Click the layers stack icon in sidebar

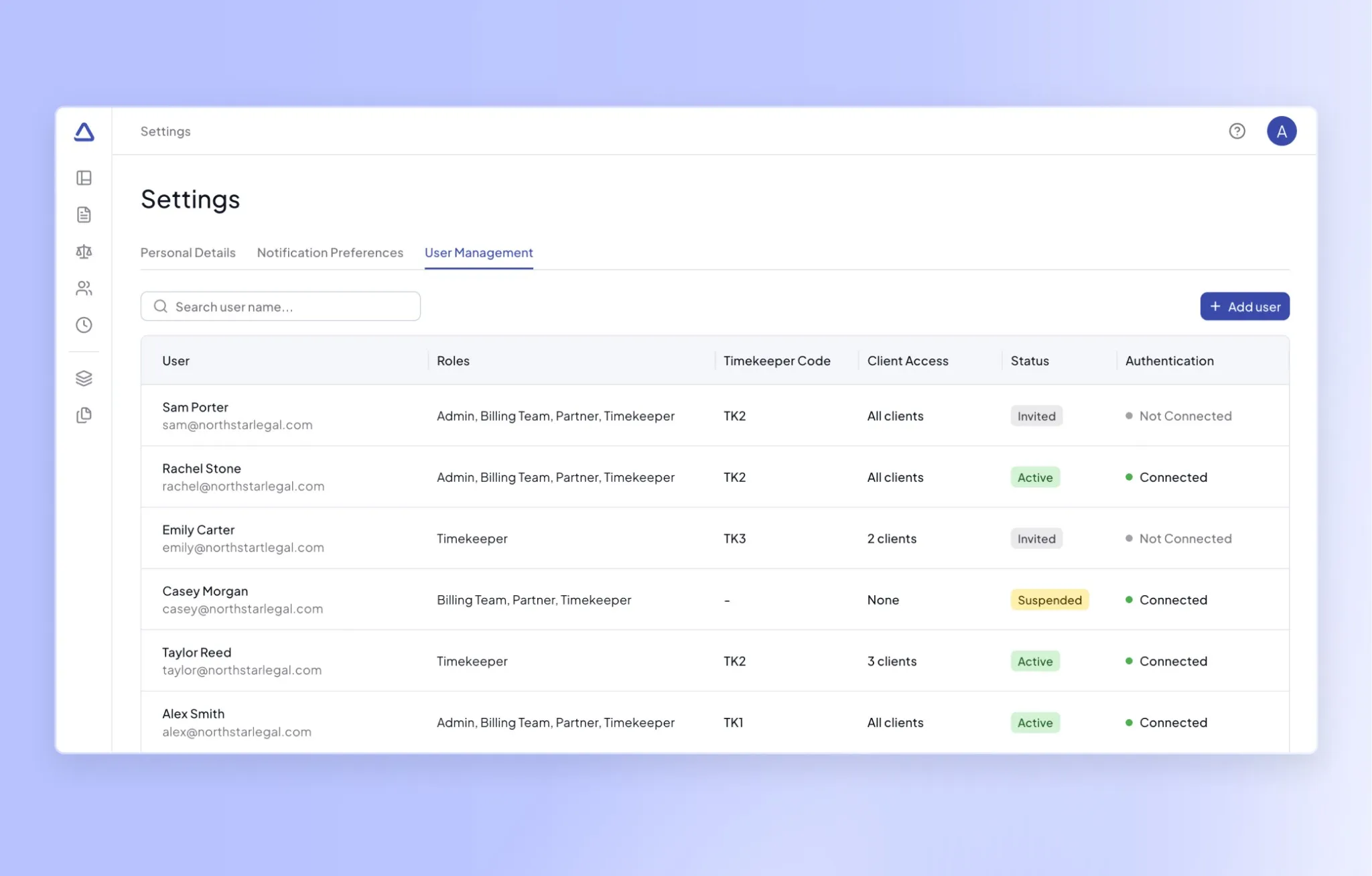point(84,378)
